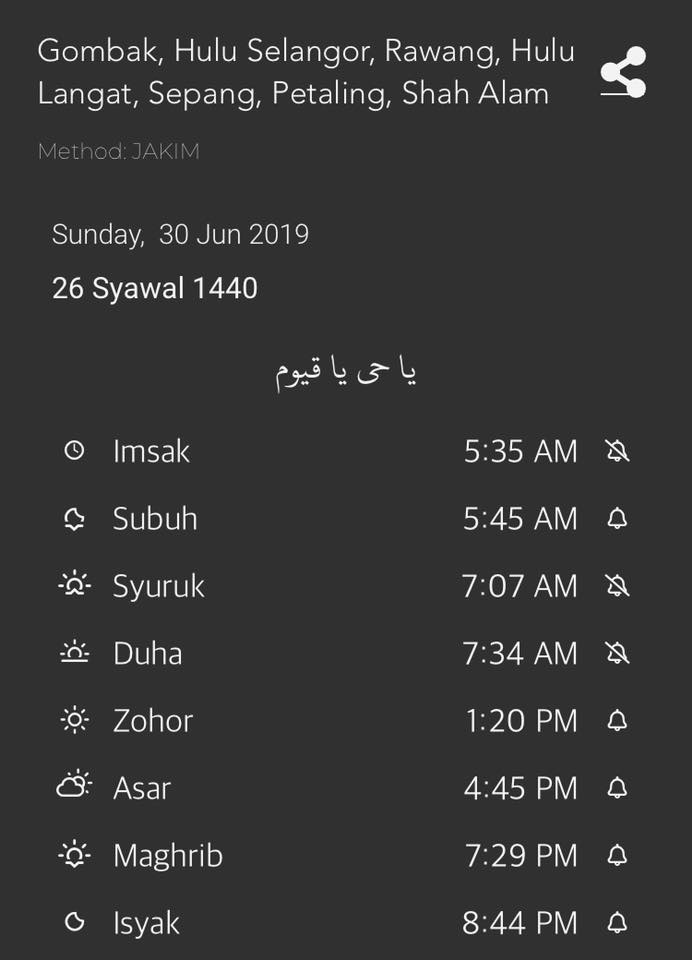The height and width of the screenshot is (960, 692).
Task: Enable the Duha alert bell
Action: pos(617,653)
